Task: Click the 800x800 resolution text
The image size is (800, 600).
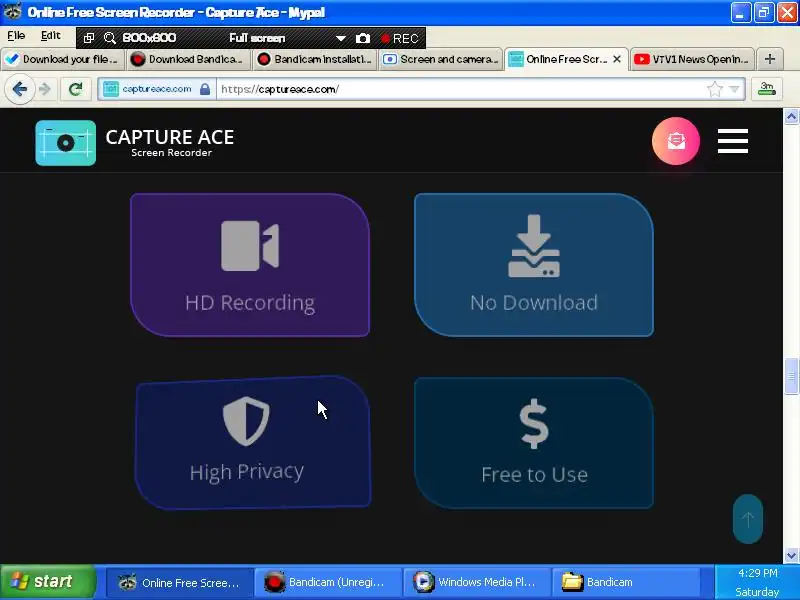Action: (149, 38)
